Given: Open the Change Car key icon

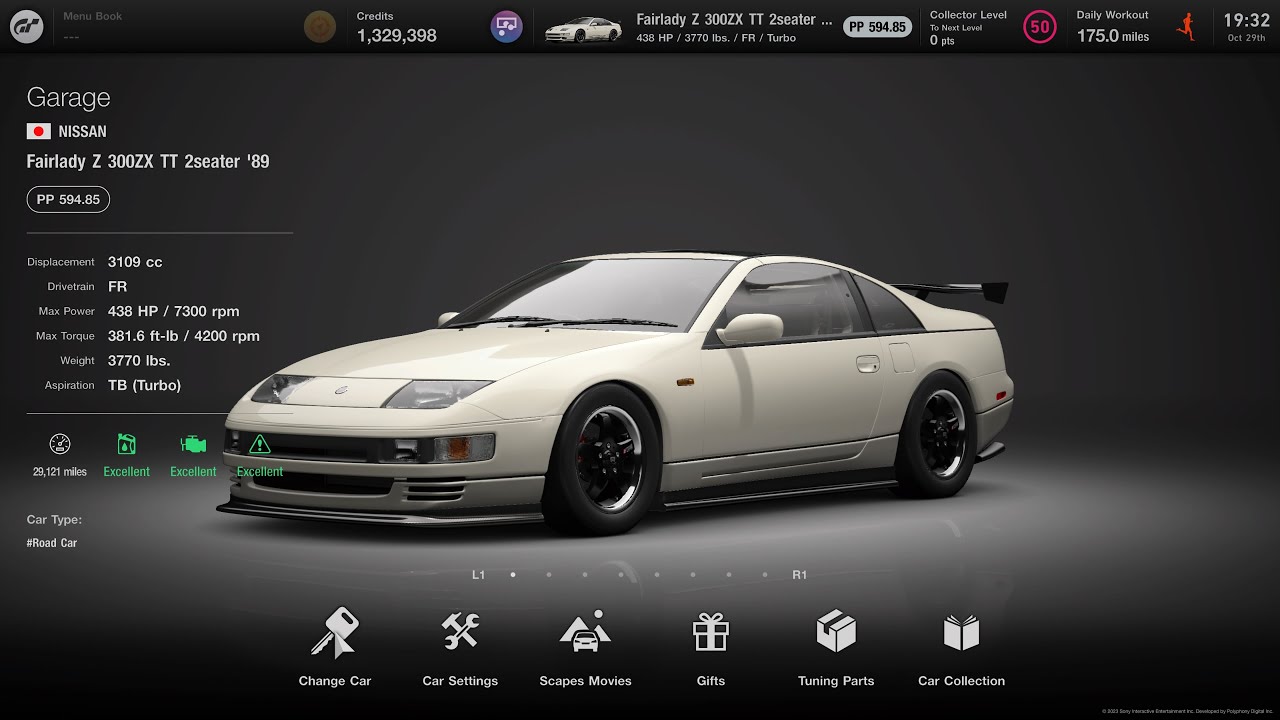Looking at the screenshot, I should coord(334,632).
